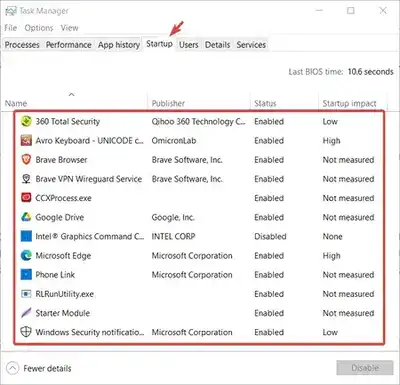Click the Disable button

(365, 368)
